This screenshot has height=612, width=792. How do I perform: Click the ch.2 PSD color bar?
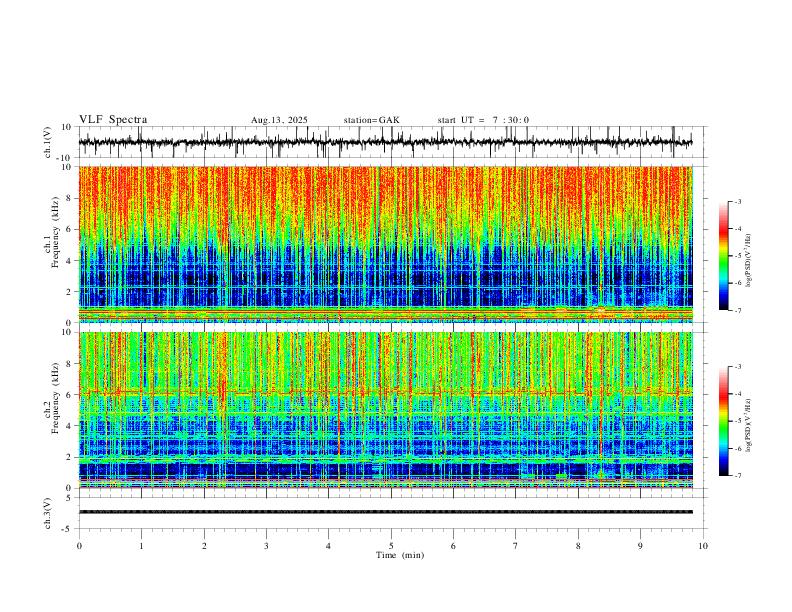(x=723, y=421)
